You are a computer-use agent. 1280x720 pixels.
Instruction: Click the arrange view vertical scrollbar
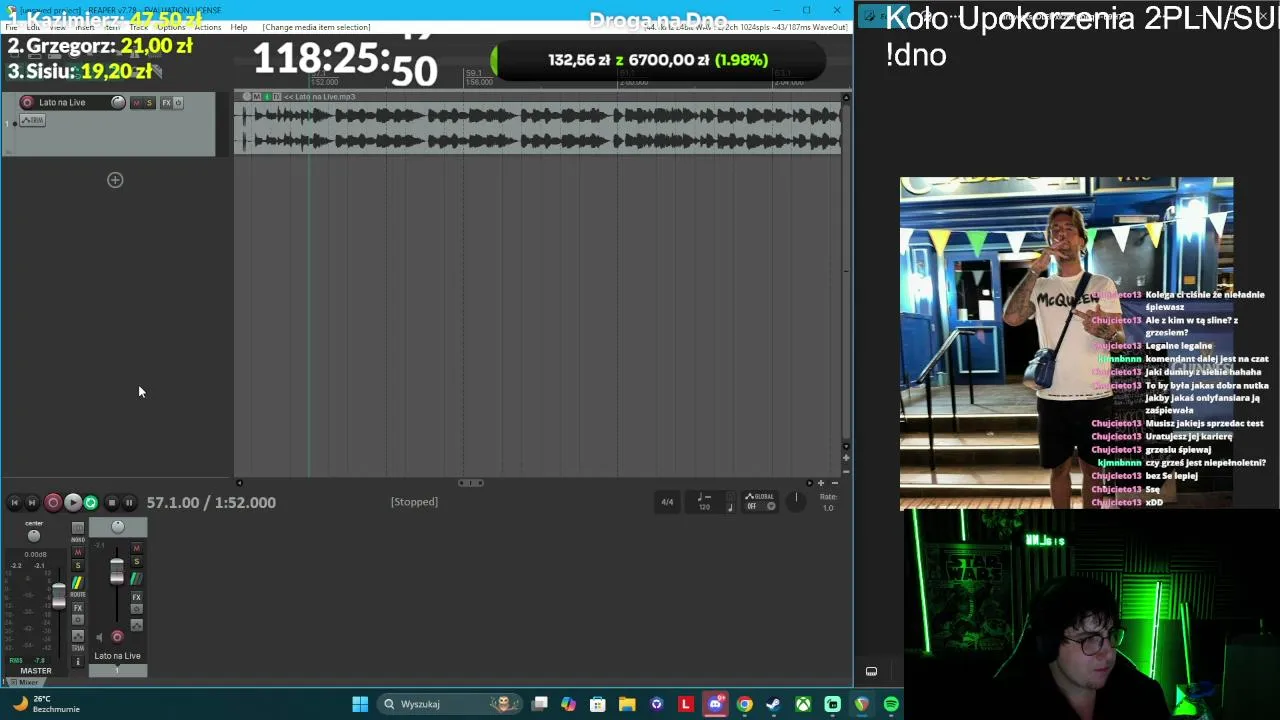point(846,270)
